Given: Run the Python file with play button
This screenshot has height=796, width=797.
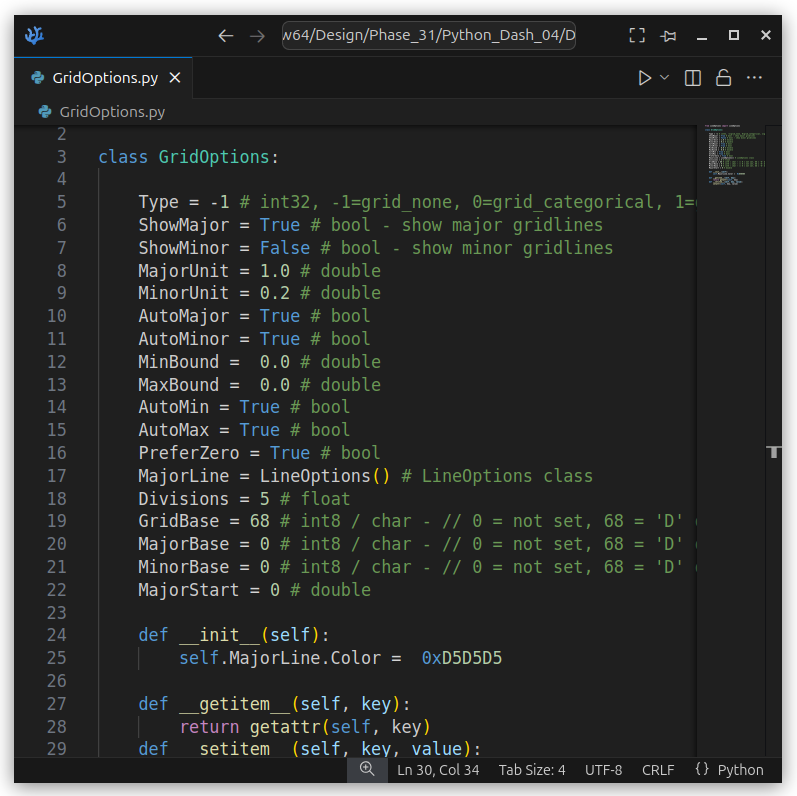Looking at the screenshot, I should 645,78.
